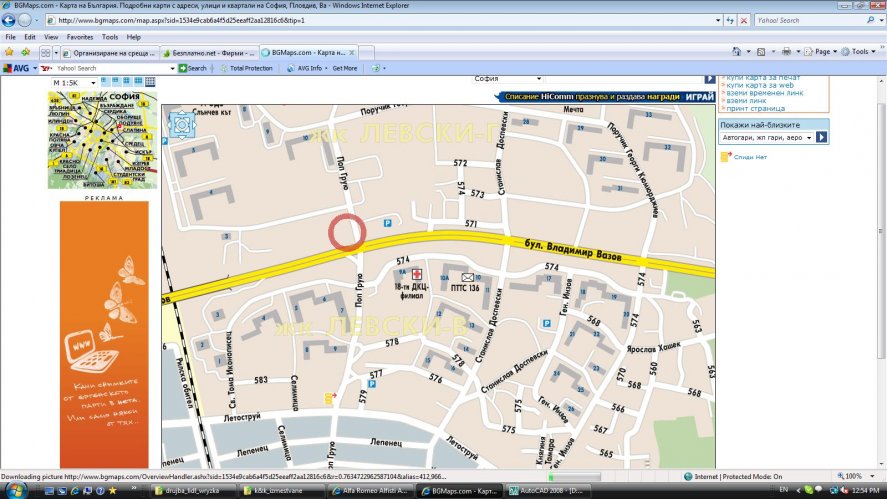Expand the Автогари, жп гари dropdown
Screen dimensions: 887x499
tap(808, 137)
